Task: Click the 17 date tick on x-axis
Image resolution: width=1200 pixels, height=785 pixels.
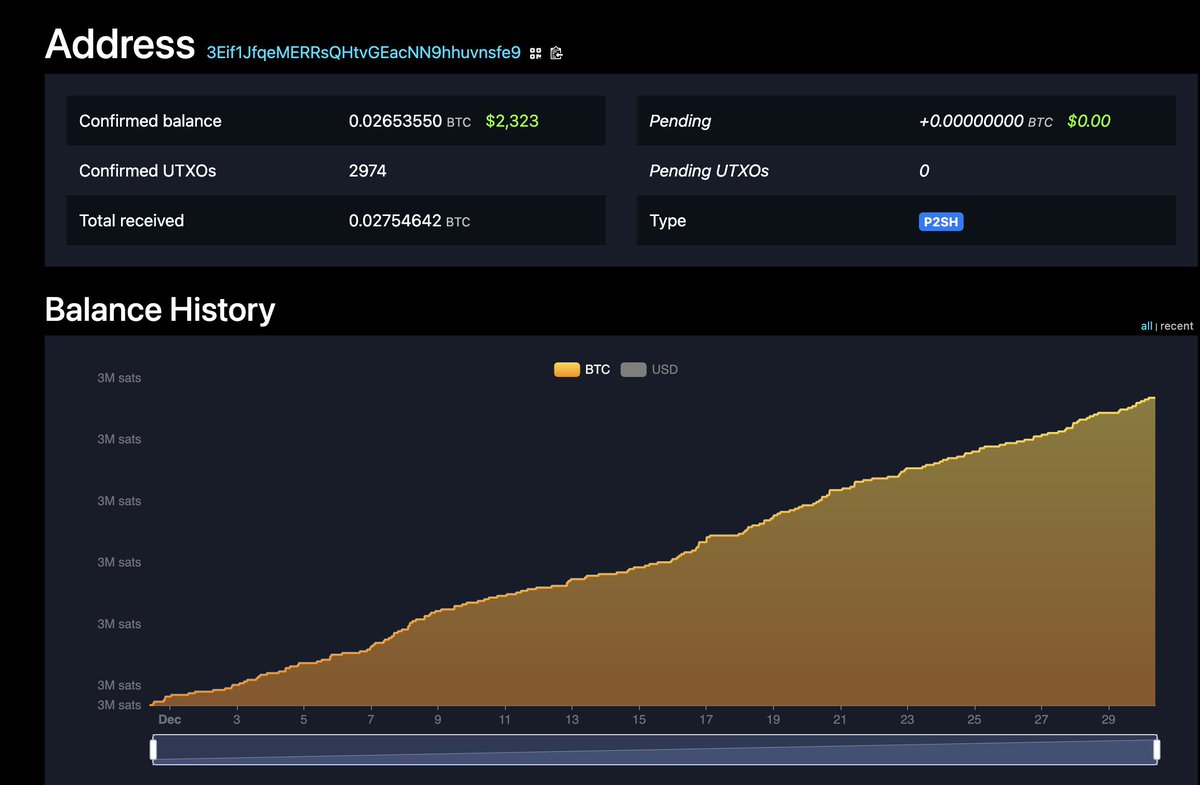Action: (706, 720)
